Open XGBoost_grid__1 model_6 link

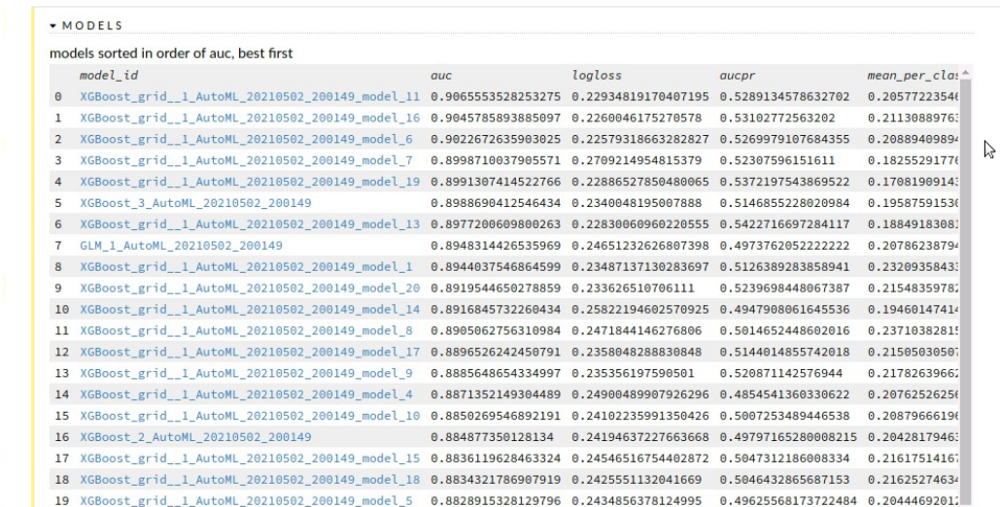pyautogui.click(x=246, y=139)
